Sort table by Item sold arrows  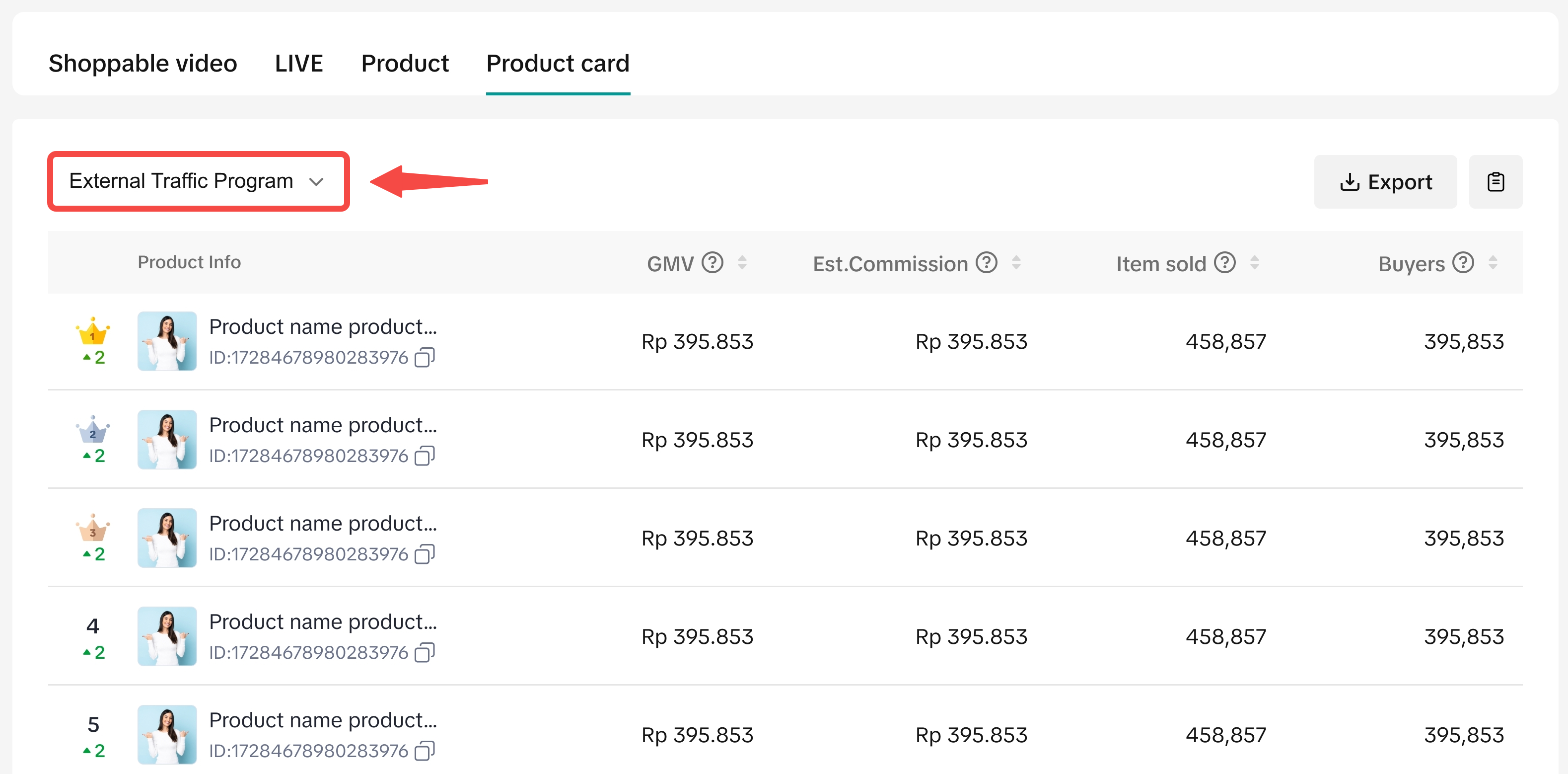pos(1254,263)
